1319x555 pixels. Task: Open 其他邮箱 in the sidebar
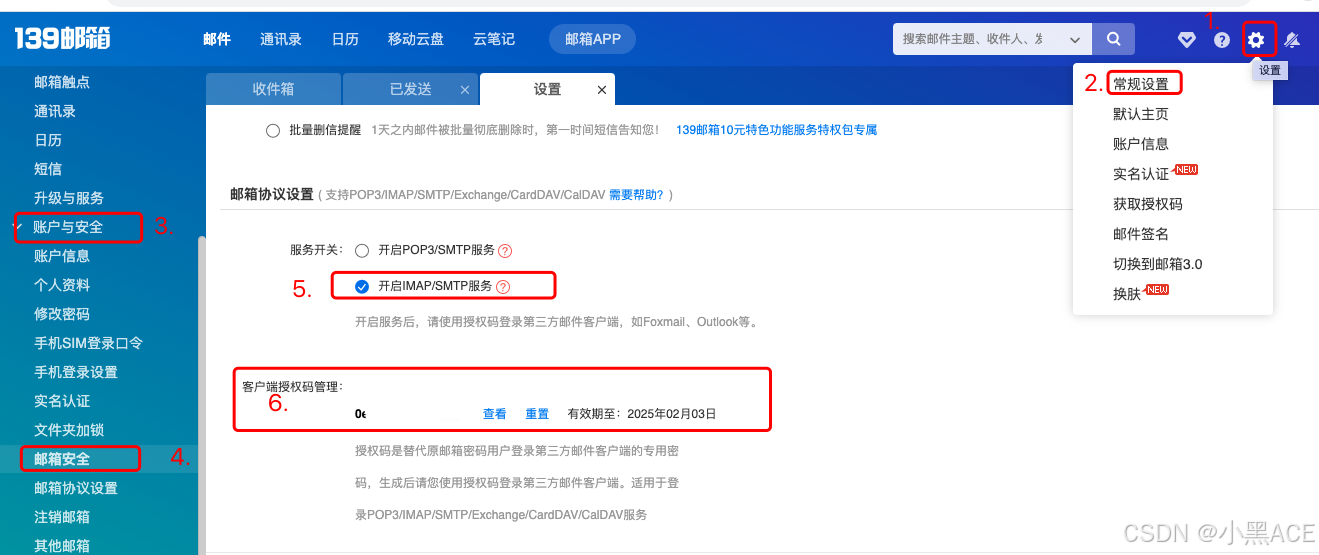(x=62, y=546)
